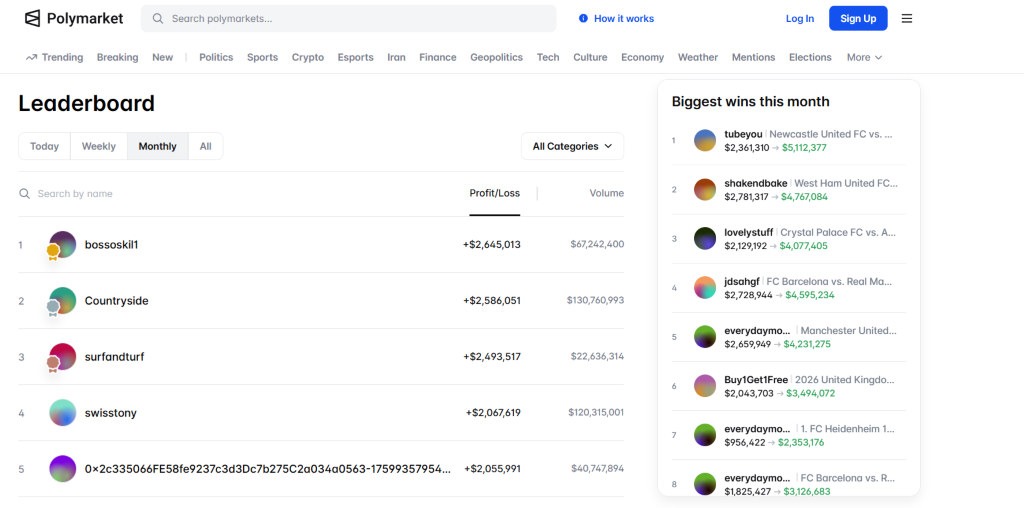Open the New category
Viewport: 1024px width, 508px height.
[163, 57]
